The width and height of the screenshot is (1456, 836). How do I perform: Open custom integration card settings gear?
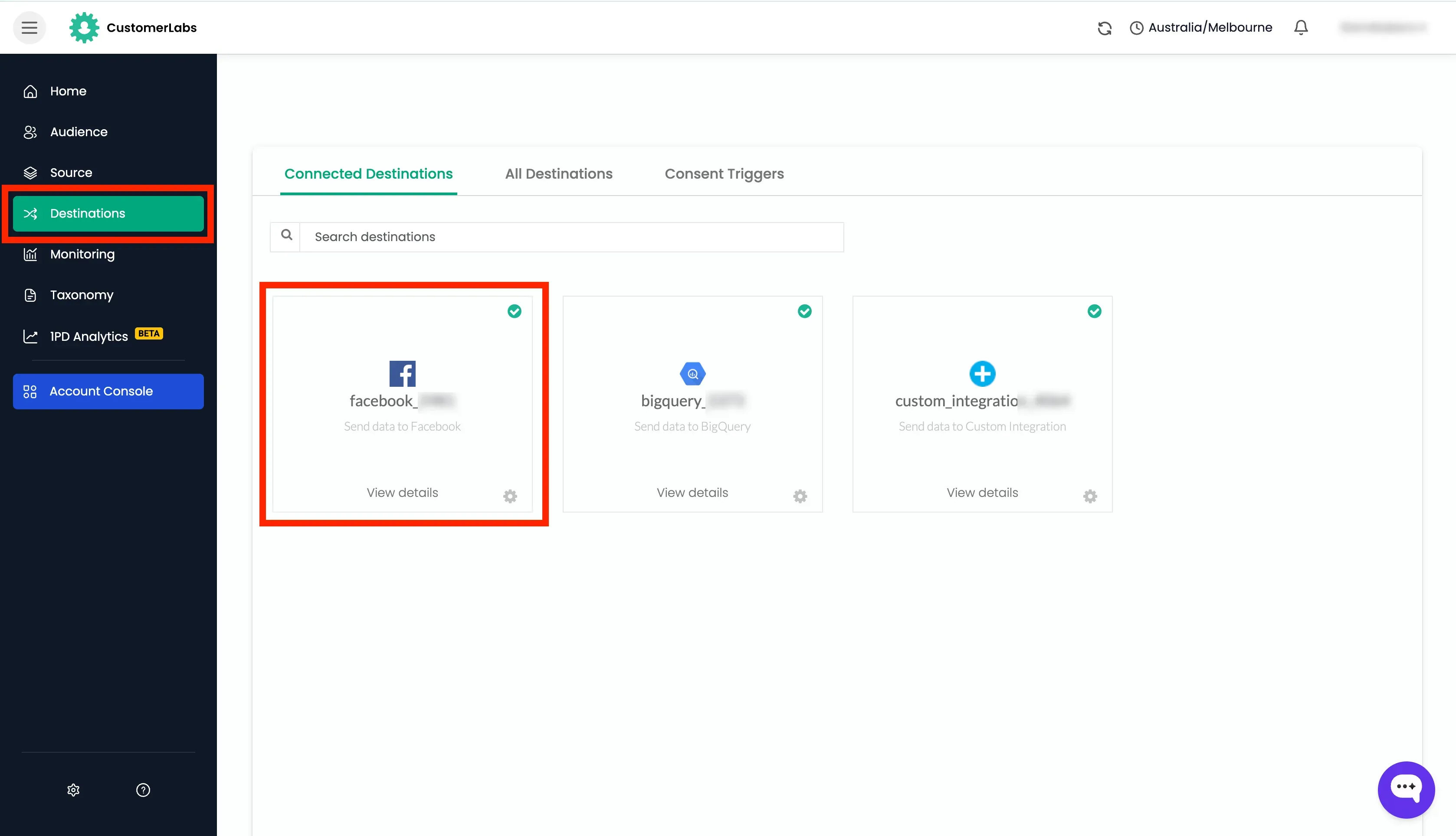[1090, 496]
